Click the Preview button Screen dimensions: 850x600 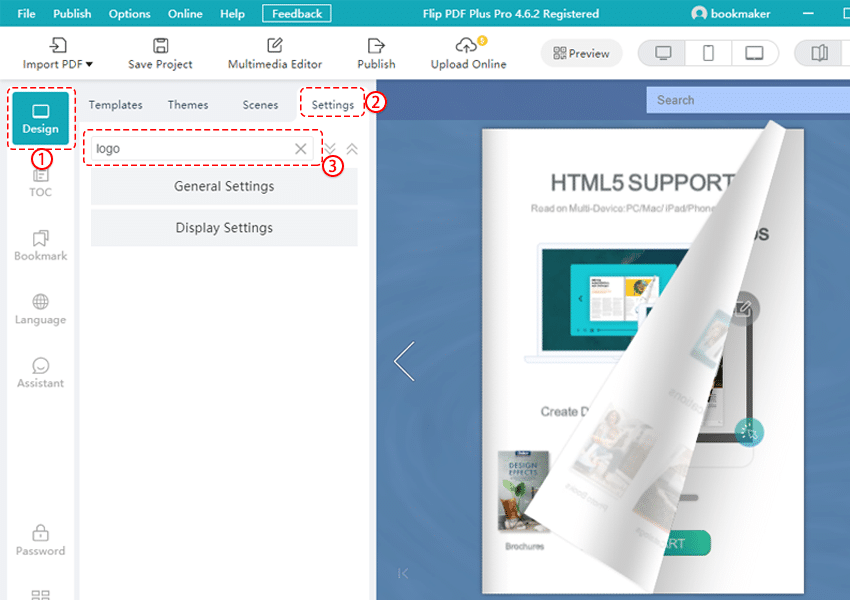[x=581, y=53]
